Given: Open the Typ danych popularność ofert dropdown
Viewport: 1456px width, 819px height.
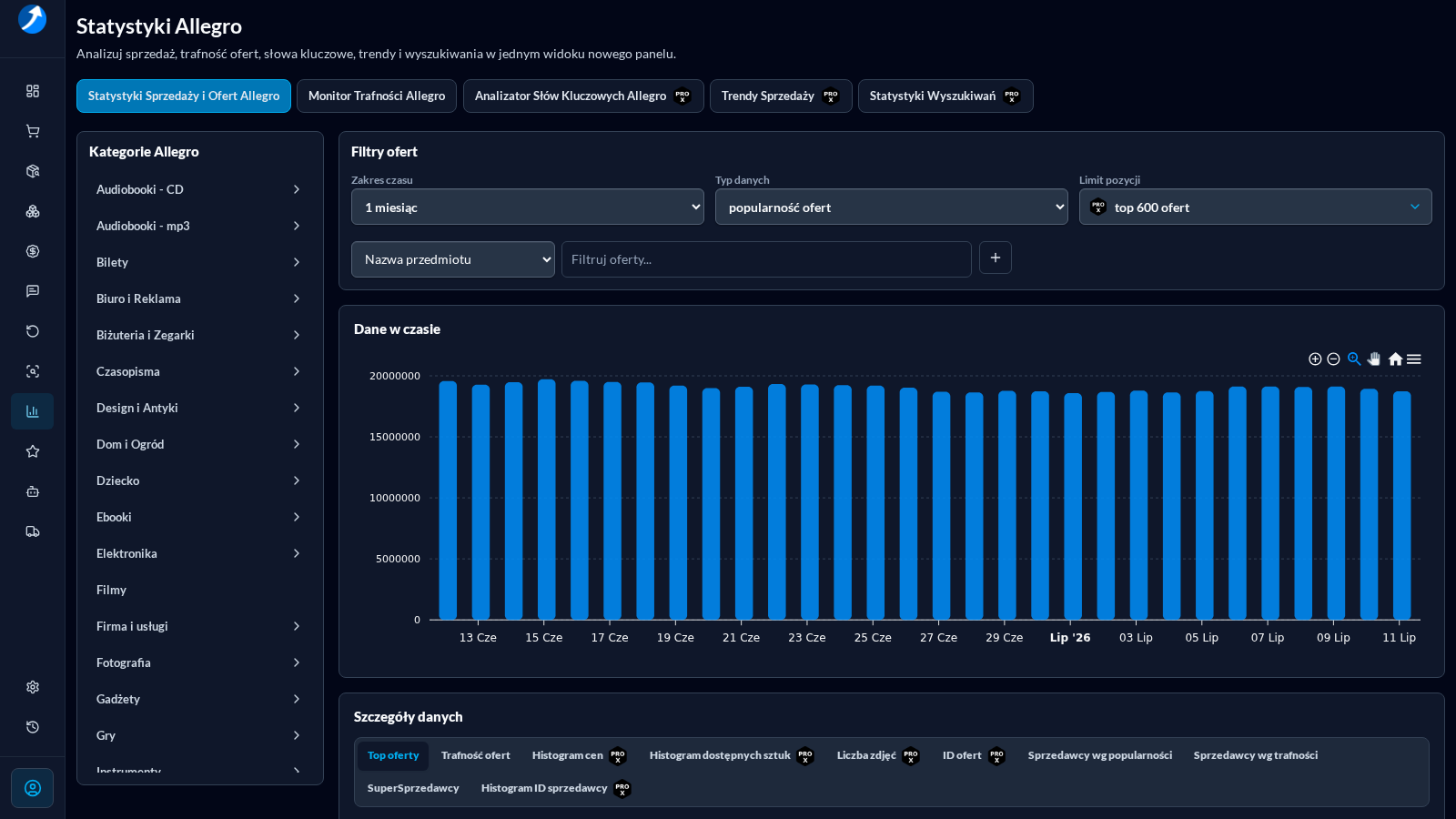Looking at the screenshot, I should [892, 207].
